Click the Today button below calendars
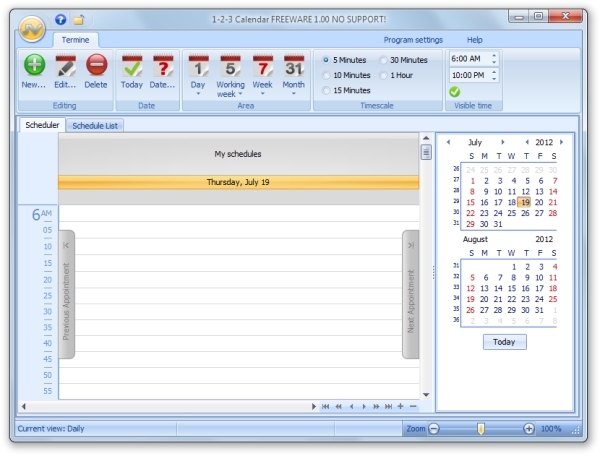This screenshot has height=456, width=600. pyautogui.click(x=504, y=341)
